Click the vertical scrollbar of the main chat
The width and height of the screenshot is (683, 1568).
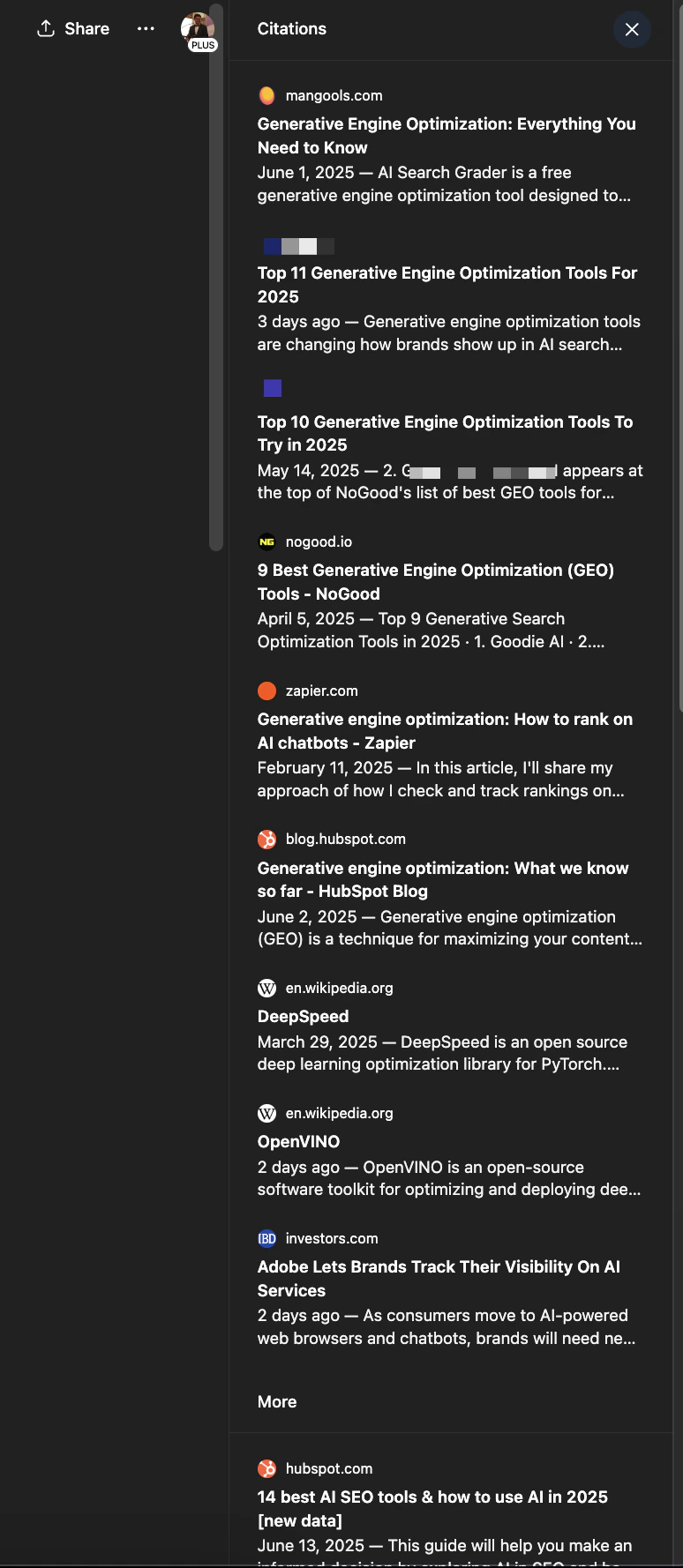click(216, 278)
